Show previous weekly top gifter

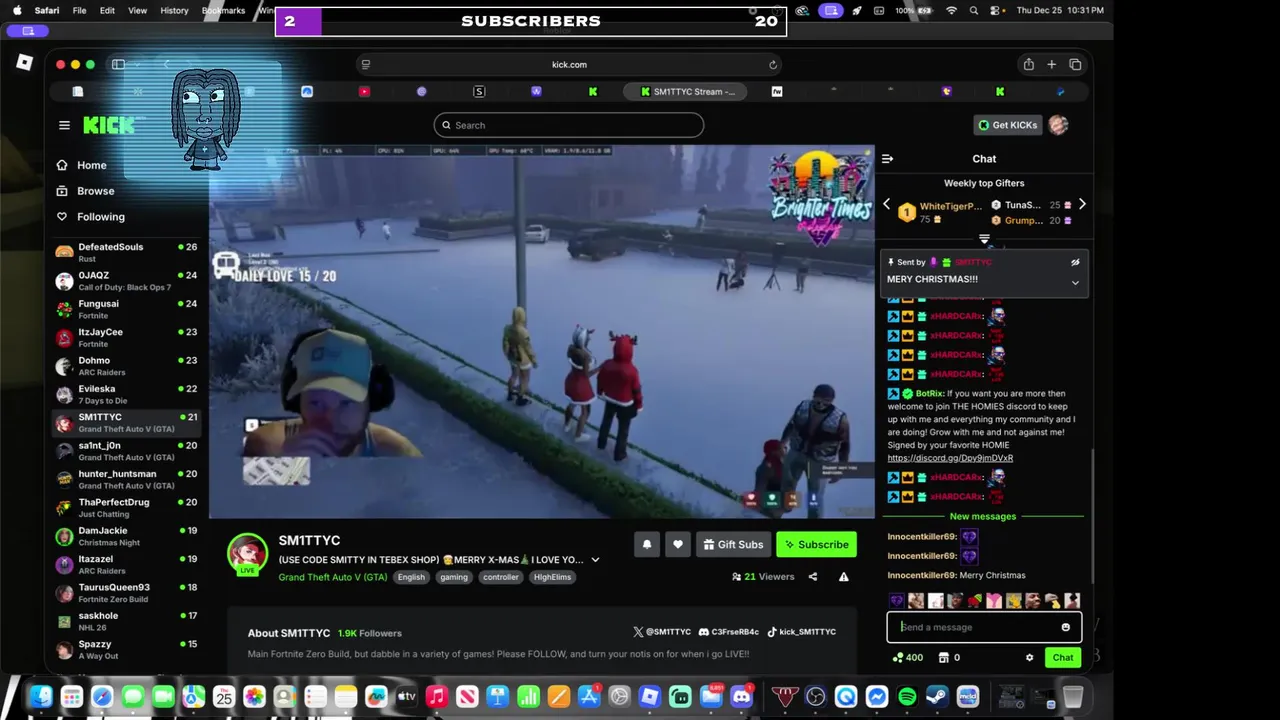(886, 205)
